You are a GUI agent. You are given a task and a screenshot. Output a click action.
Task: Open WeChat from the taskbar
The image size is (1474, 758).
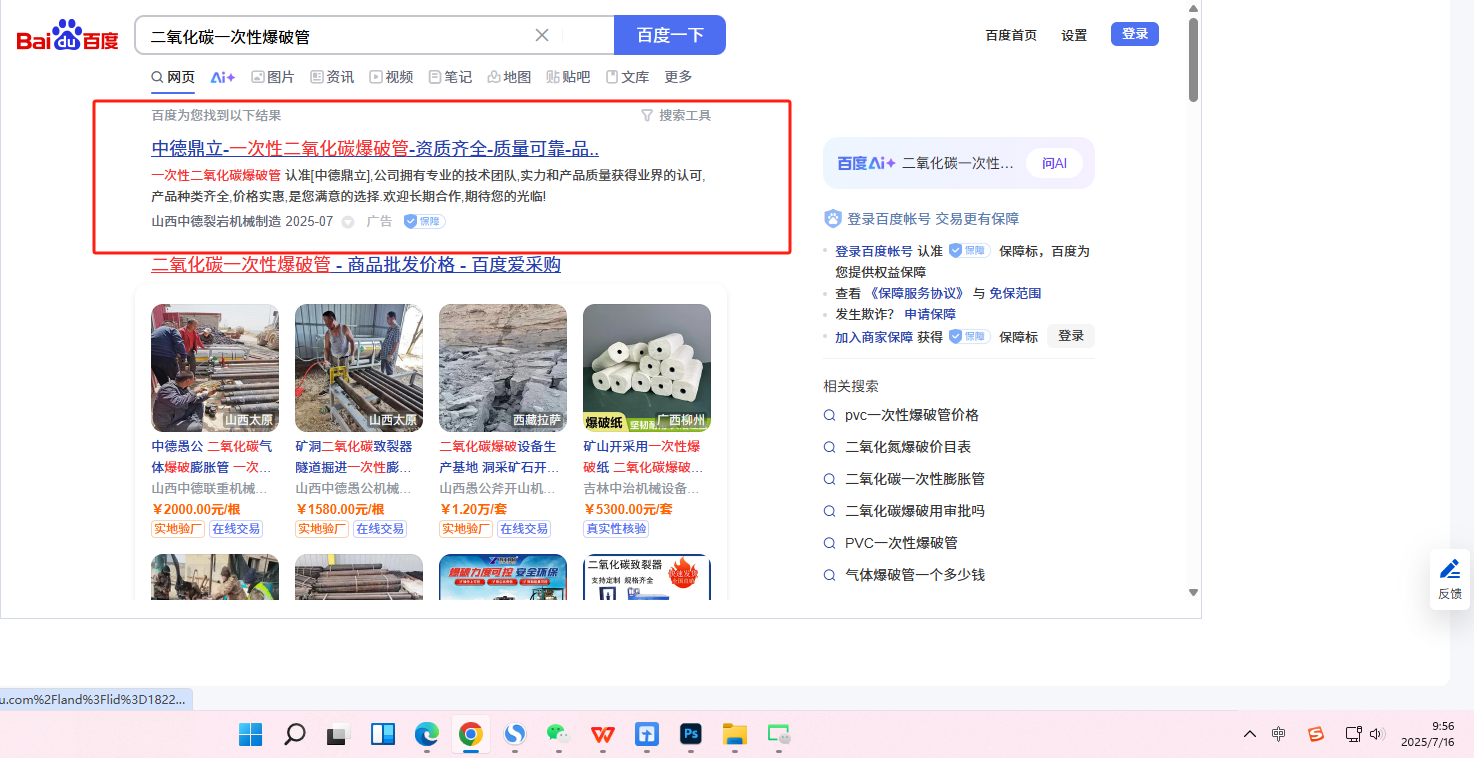click(558, 735)
